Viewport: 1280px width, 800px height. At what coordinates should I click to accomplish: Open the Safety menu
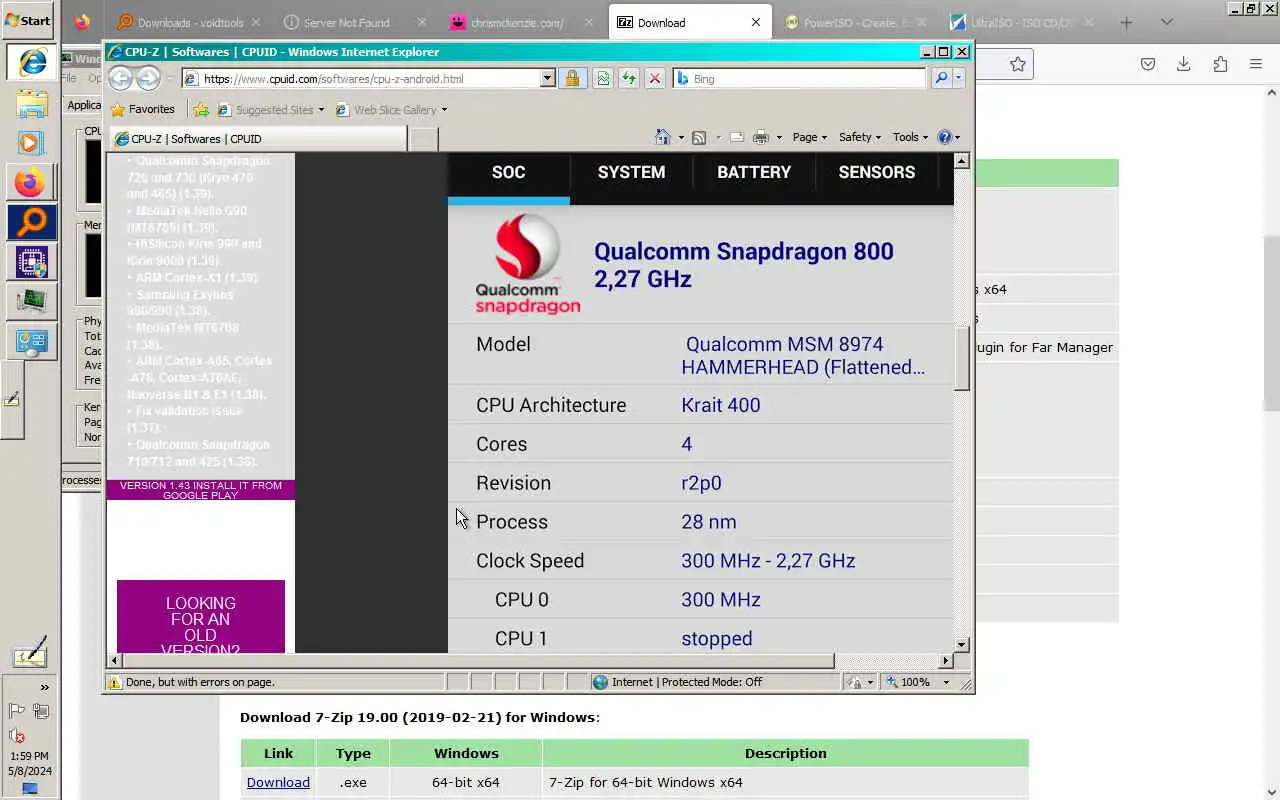coord(859,137)
